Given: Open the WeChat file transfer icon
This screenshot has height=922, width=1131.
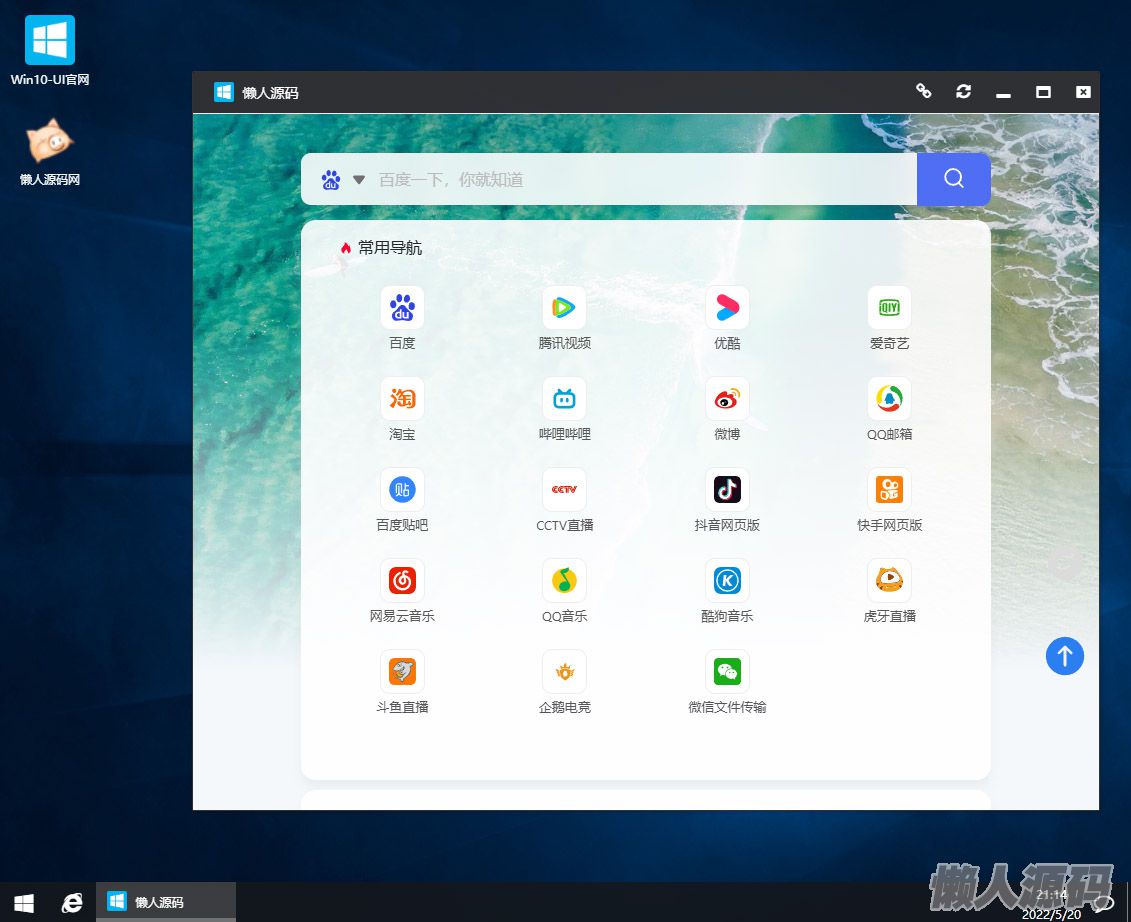Looking at the screenshot, I should pos(727,672).
